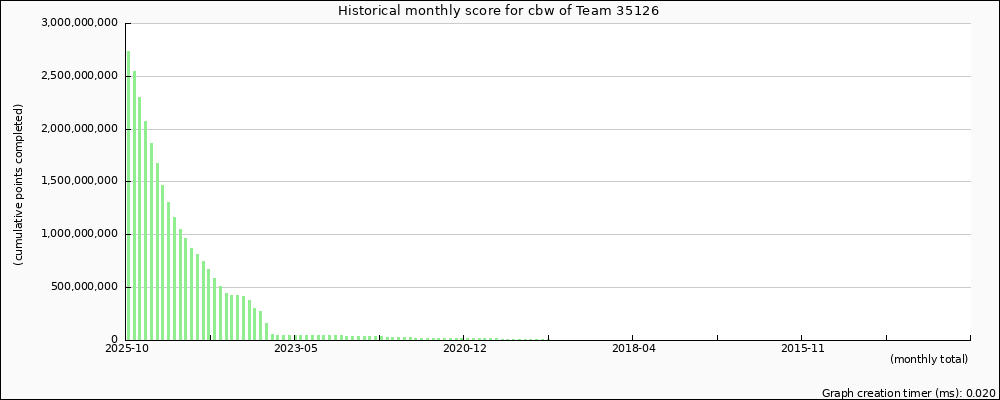Pick the 1,000,000,000 y-axis label

[79, 234]
